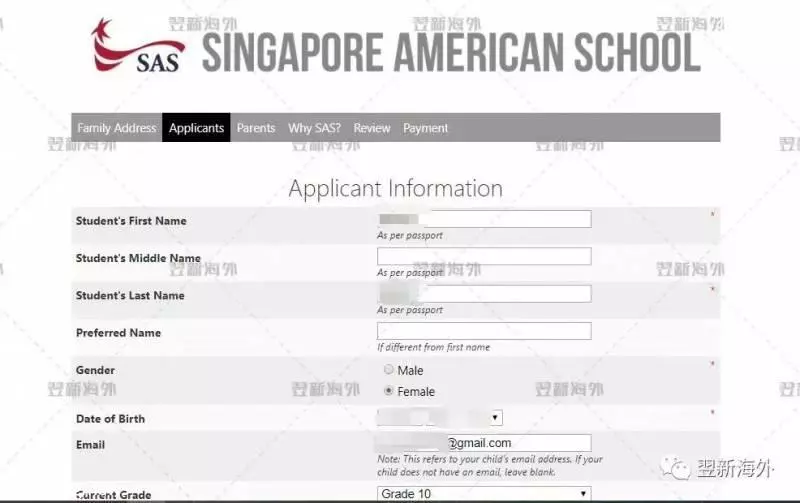Focus the Student's Middle Name field
Viewport: 800px width, 503px height.
[x=484, y=256]
